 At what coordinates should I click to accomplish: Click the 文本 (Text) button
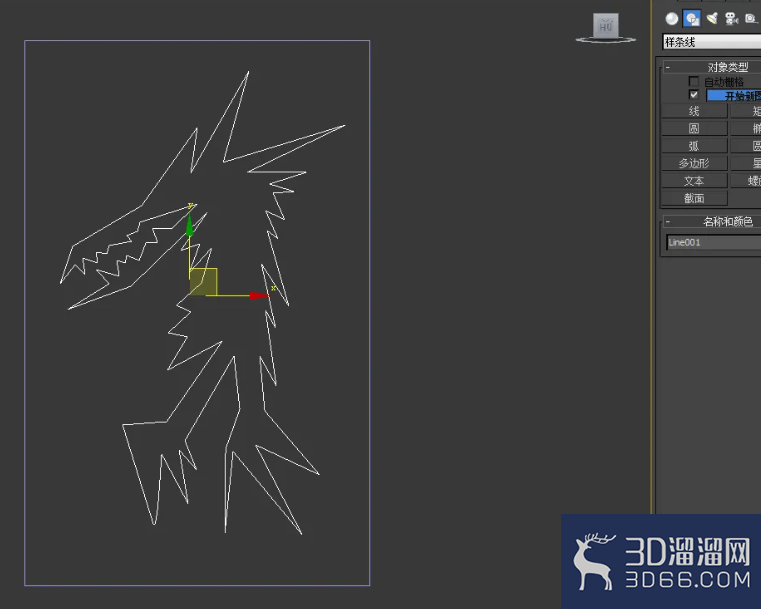pyautogui.click(x=695, y=181)
